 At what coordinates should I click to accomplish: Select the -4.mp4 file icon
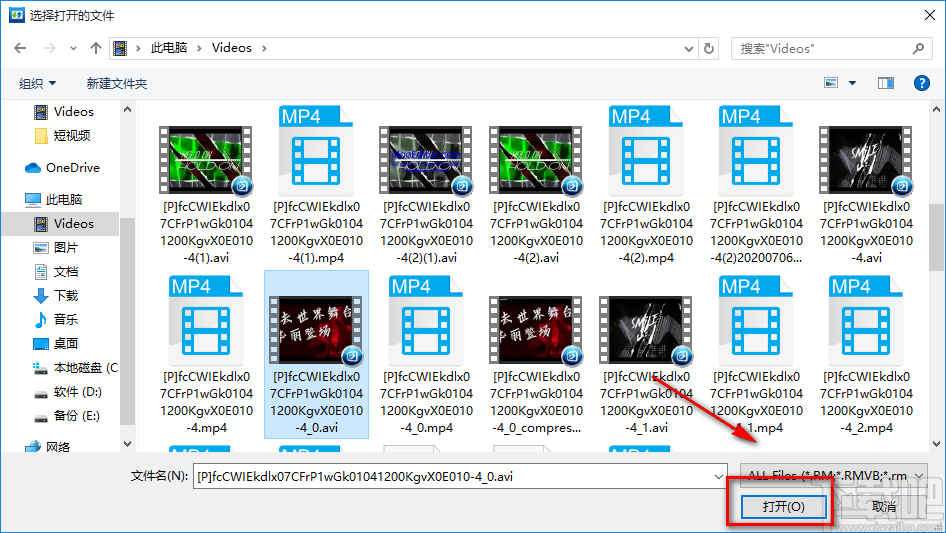(206, 320)
